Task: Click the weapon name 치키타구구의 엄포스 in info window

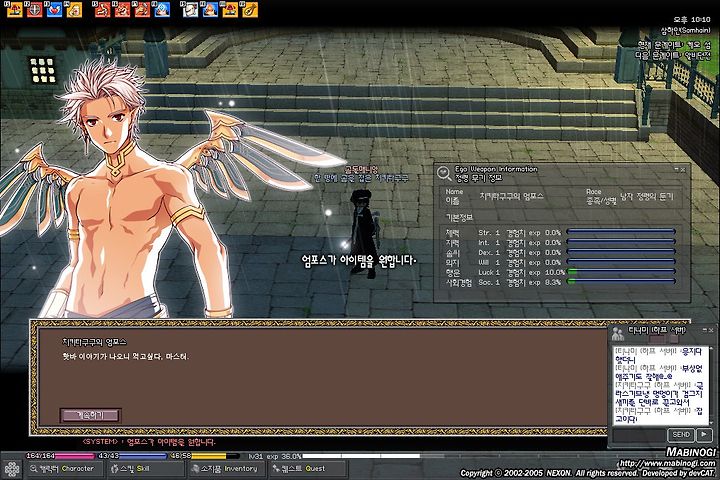Action: tap(511, 196)
